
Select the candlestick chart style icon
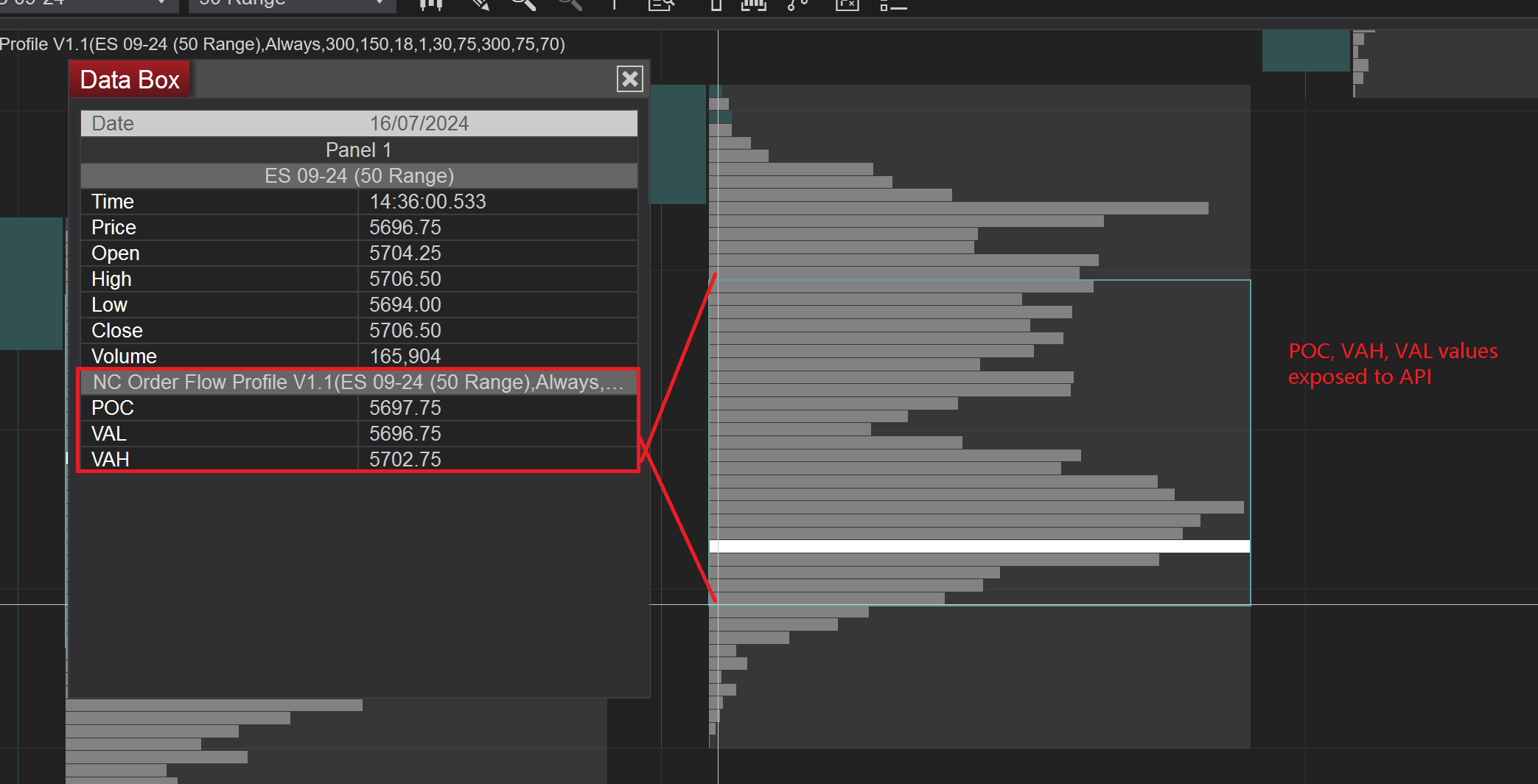click(431, 5)
